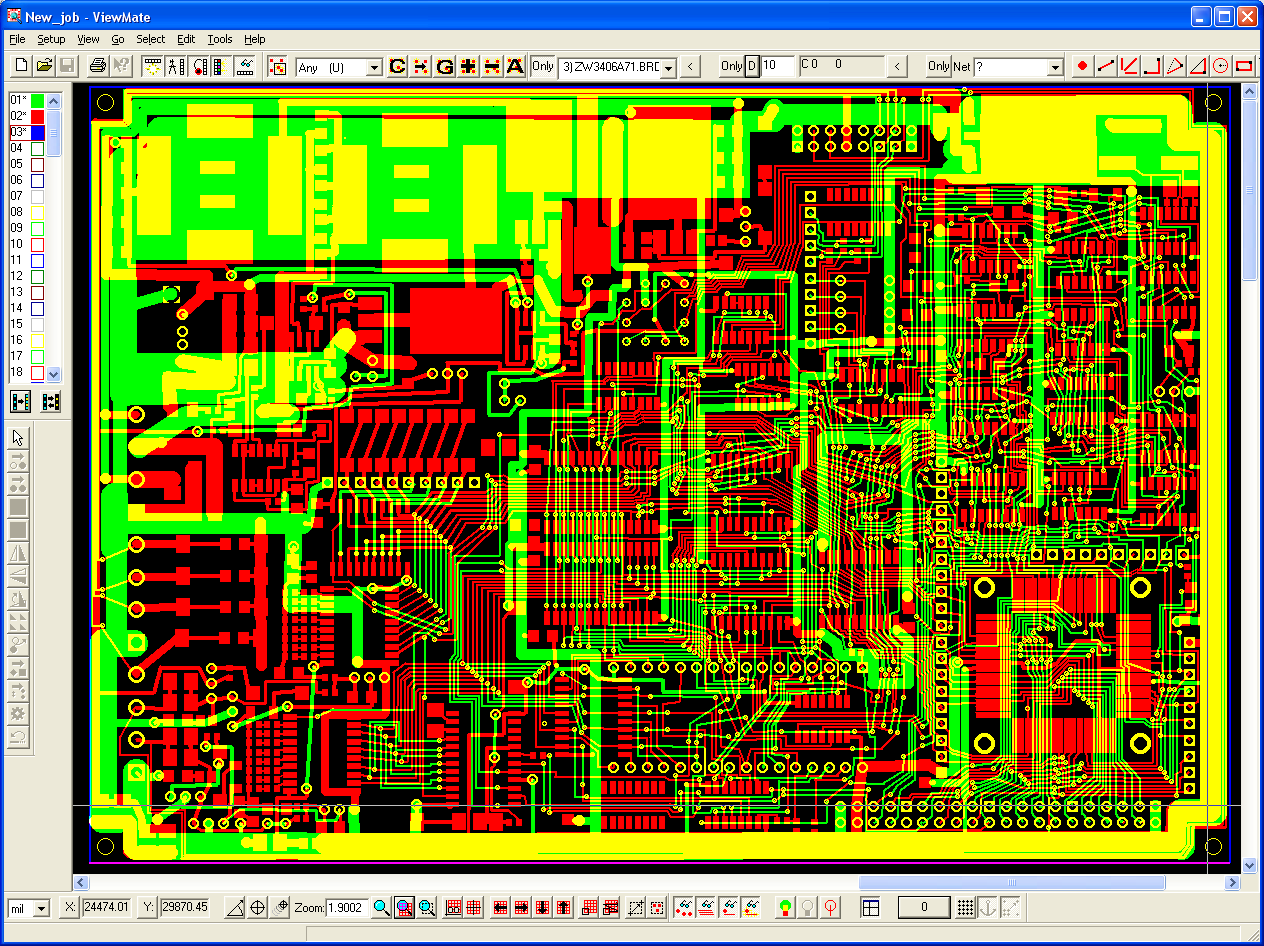The image size is (1264, 946).
Task: Select the red dot flash draw tool
Action: 1082,66
